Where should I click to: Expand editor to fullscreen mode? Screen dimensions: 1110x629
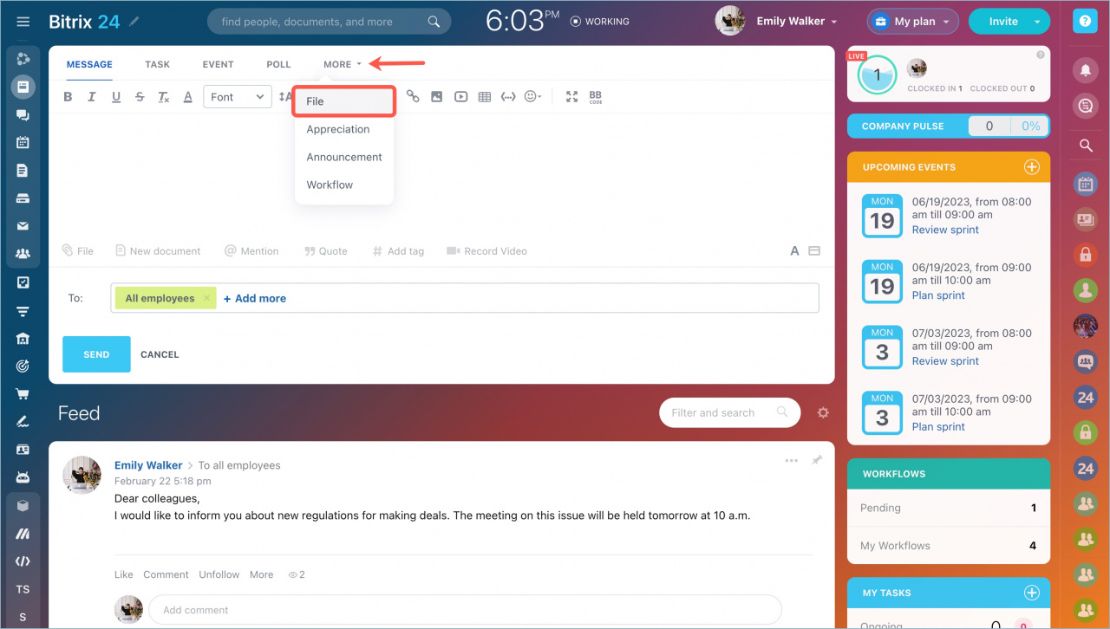click(572, 96)
